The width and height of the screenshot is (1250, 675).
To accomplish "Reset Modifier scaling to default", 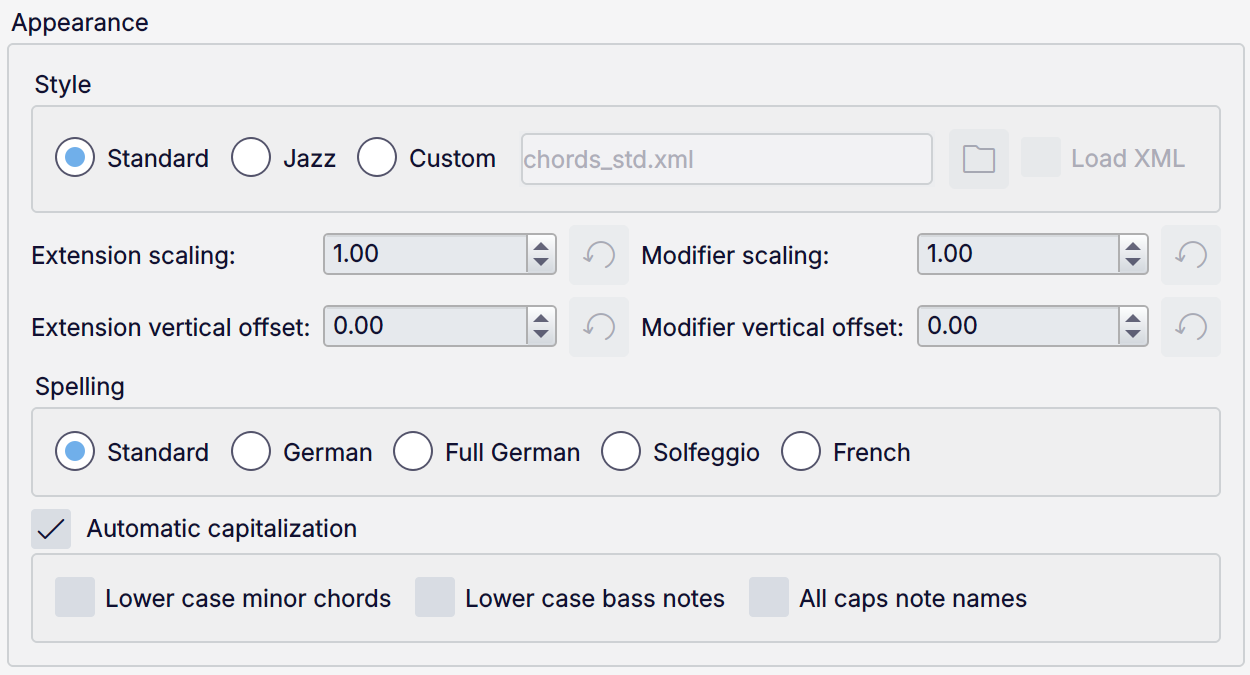I will [x=1191, y=255].
